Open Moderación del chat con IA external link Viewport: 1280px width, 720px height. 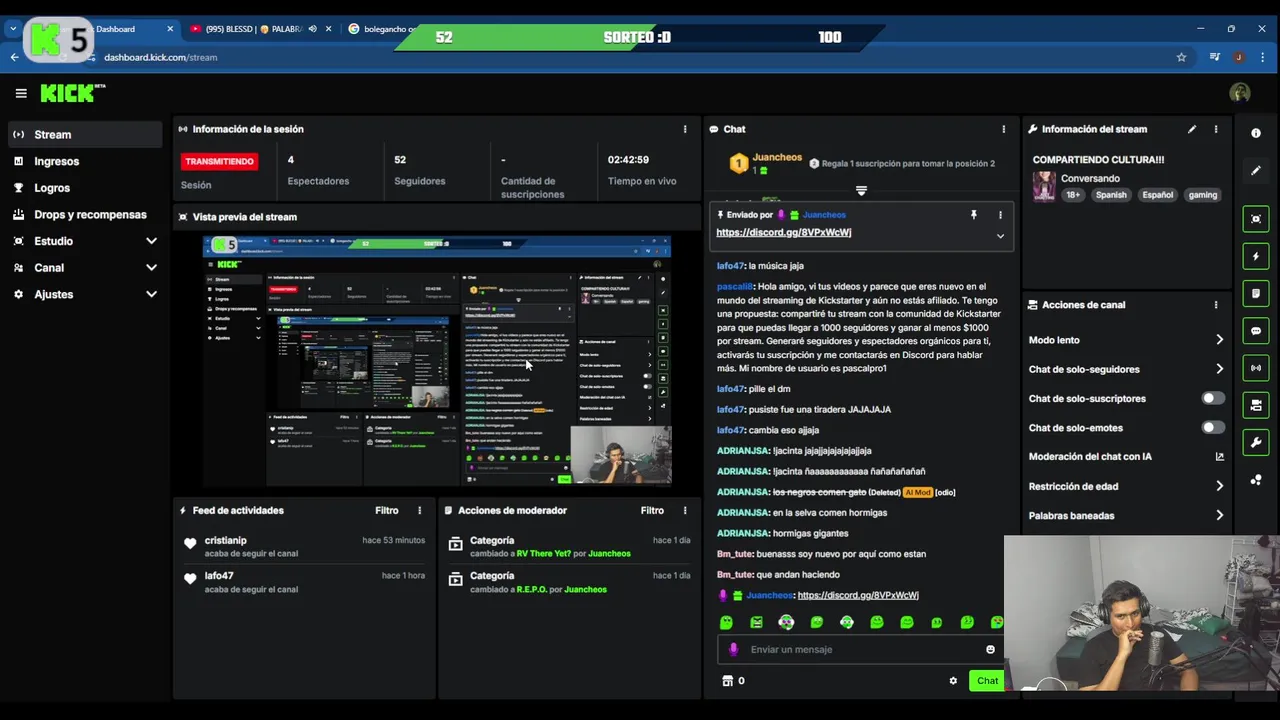pos(1219,457)
